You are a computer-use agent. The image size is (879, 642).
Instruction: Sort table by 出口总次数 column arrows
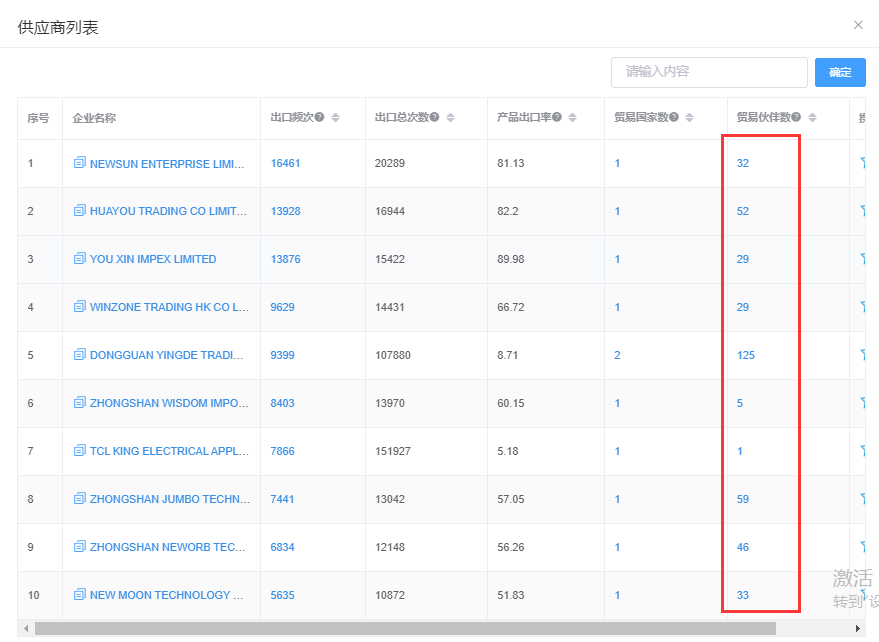(450, 117)
